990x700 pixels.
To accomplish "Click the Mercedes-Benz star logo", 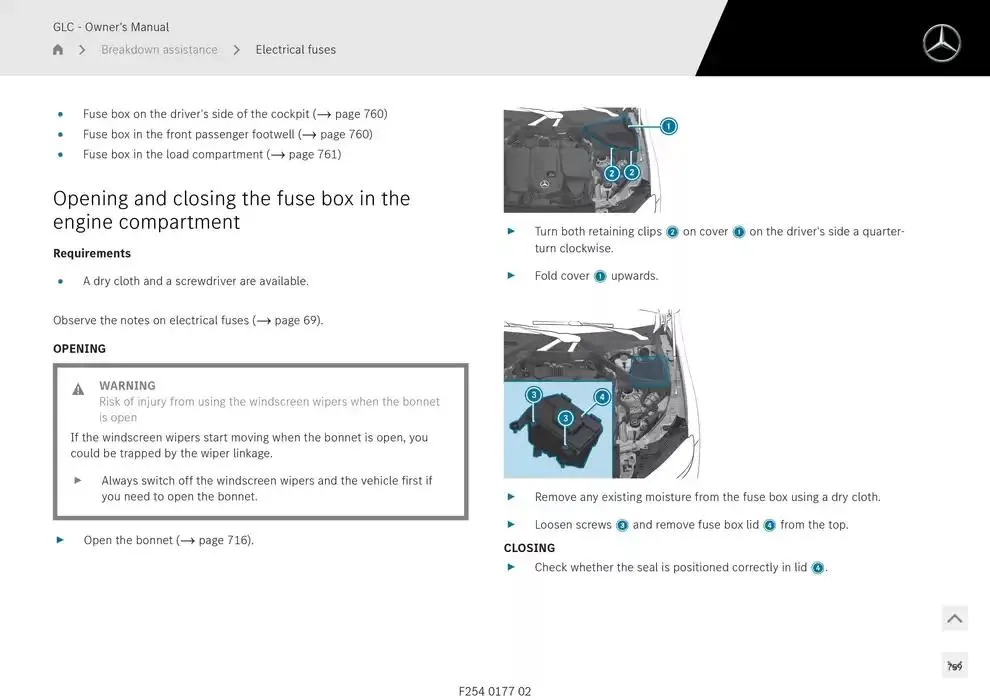I will click(941, 43).
